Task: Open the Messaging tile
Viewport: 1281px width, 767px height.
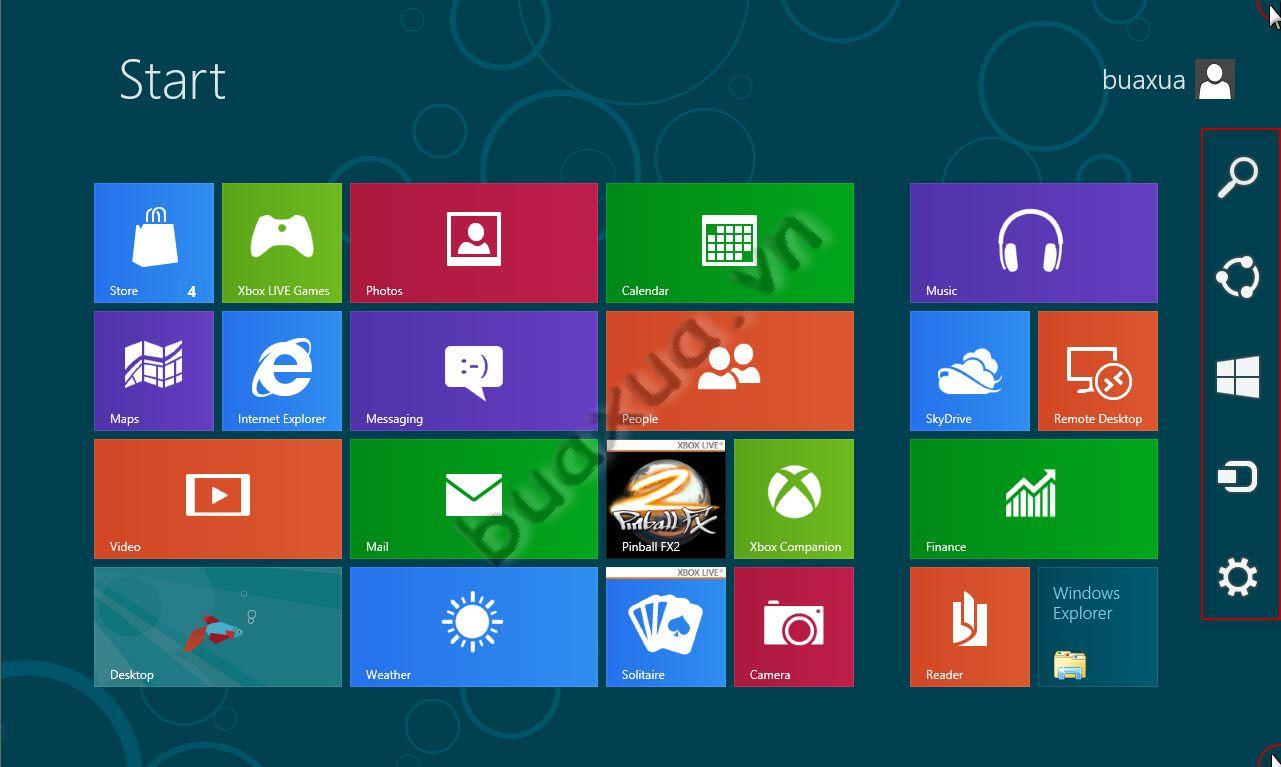Action: tap(474, 371)
